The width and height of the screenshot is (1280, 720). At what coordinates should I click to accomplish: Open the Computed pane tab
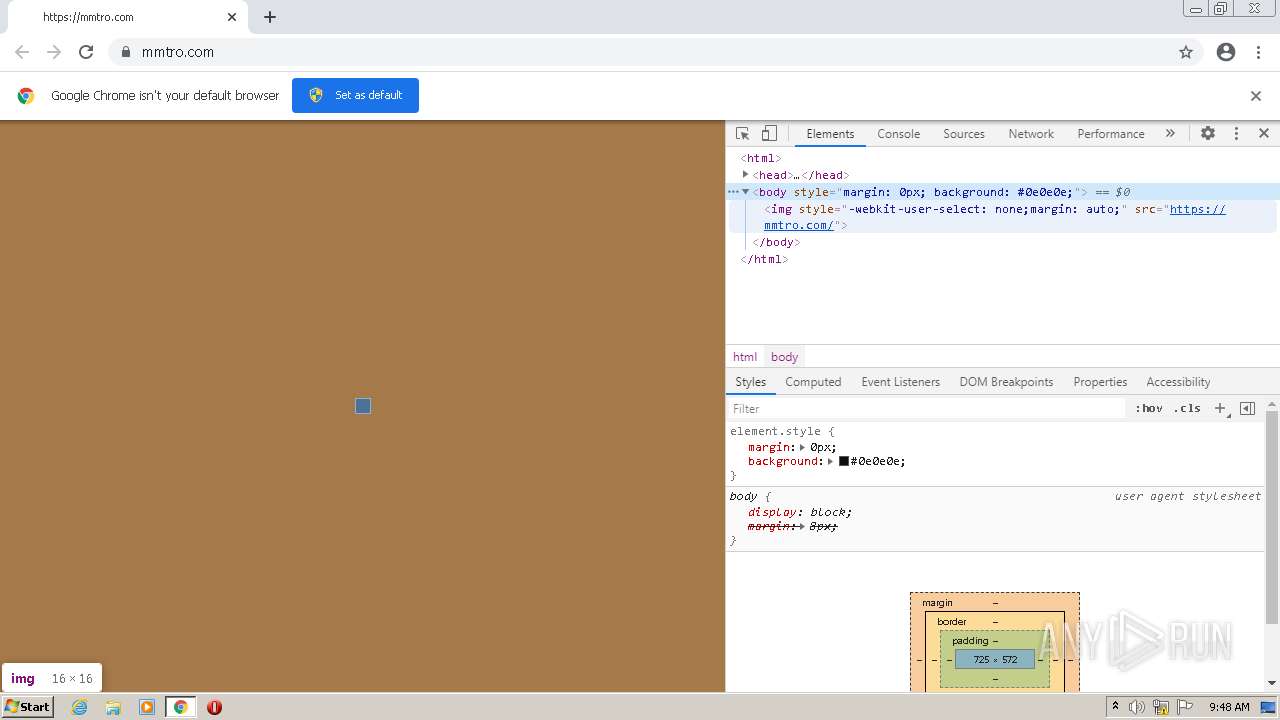pos(813,382)
